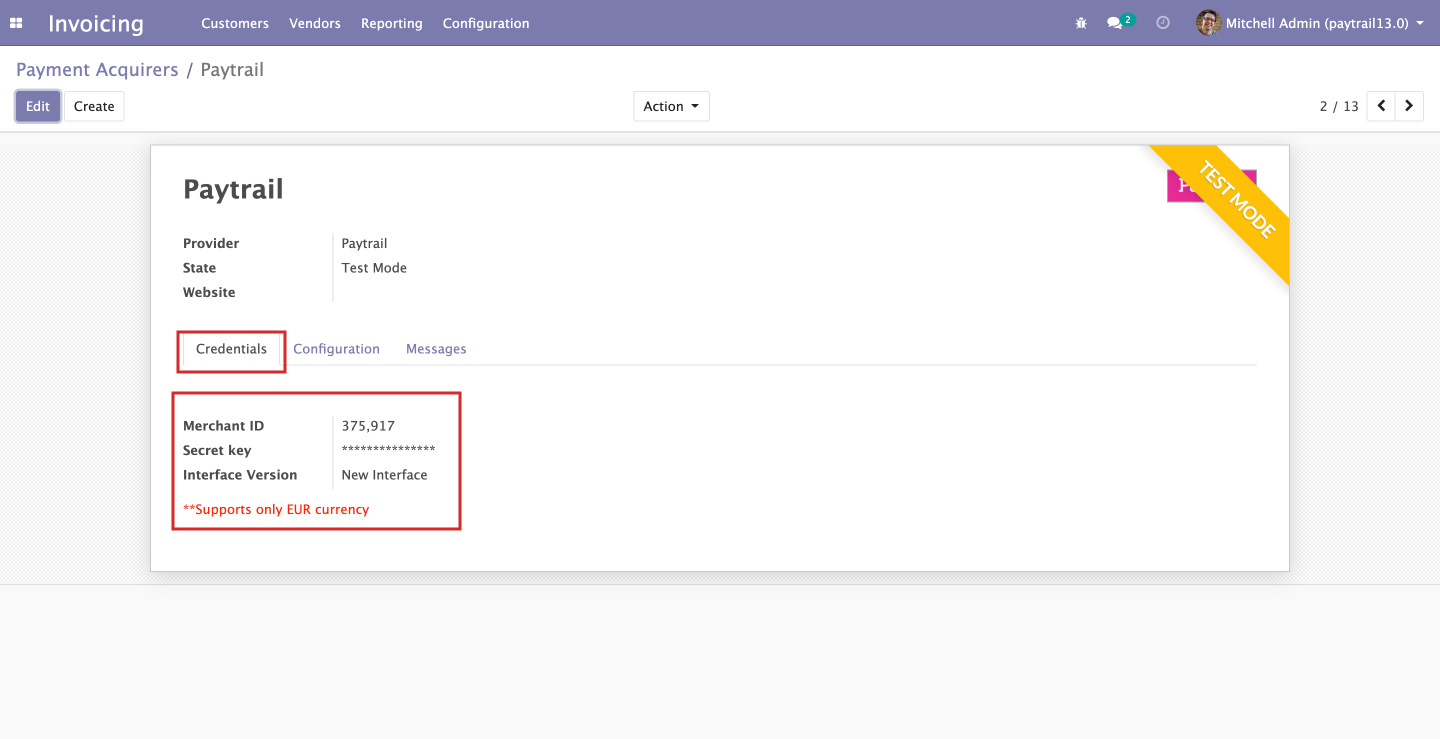Click the Secret key label

pyautogui.click(x=217, y=450)
